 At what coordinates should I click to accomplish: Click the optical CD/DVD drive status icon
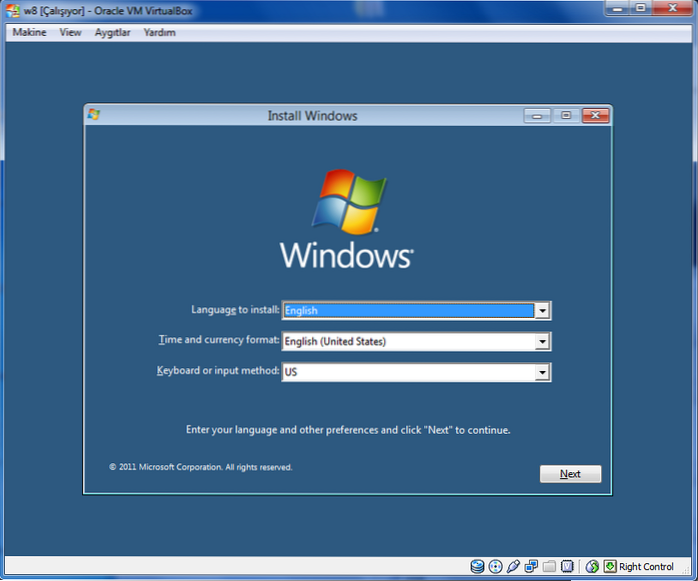click(x=495, y=567)
